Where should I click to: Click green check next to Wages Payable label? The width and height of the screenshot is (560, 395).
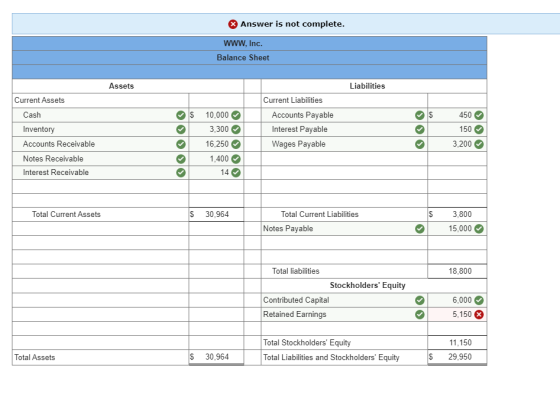pos(420,144)
